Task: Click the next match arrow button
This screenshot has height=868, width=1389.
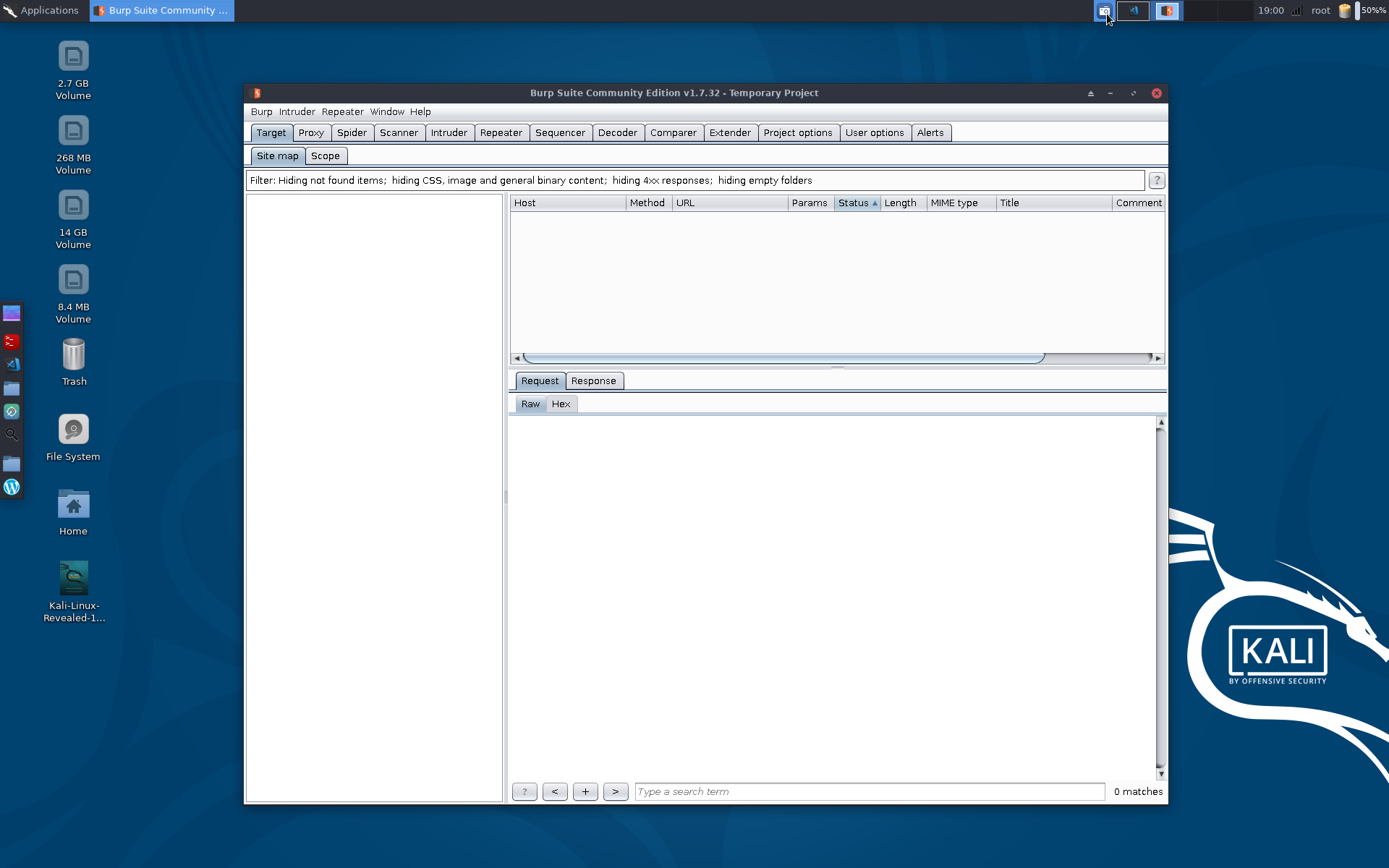Action: 616,791
